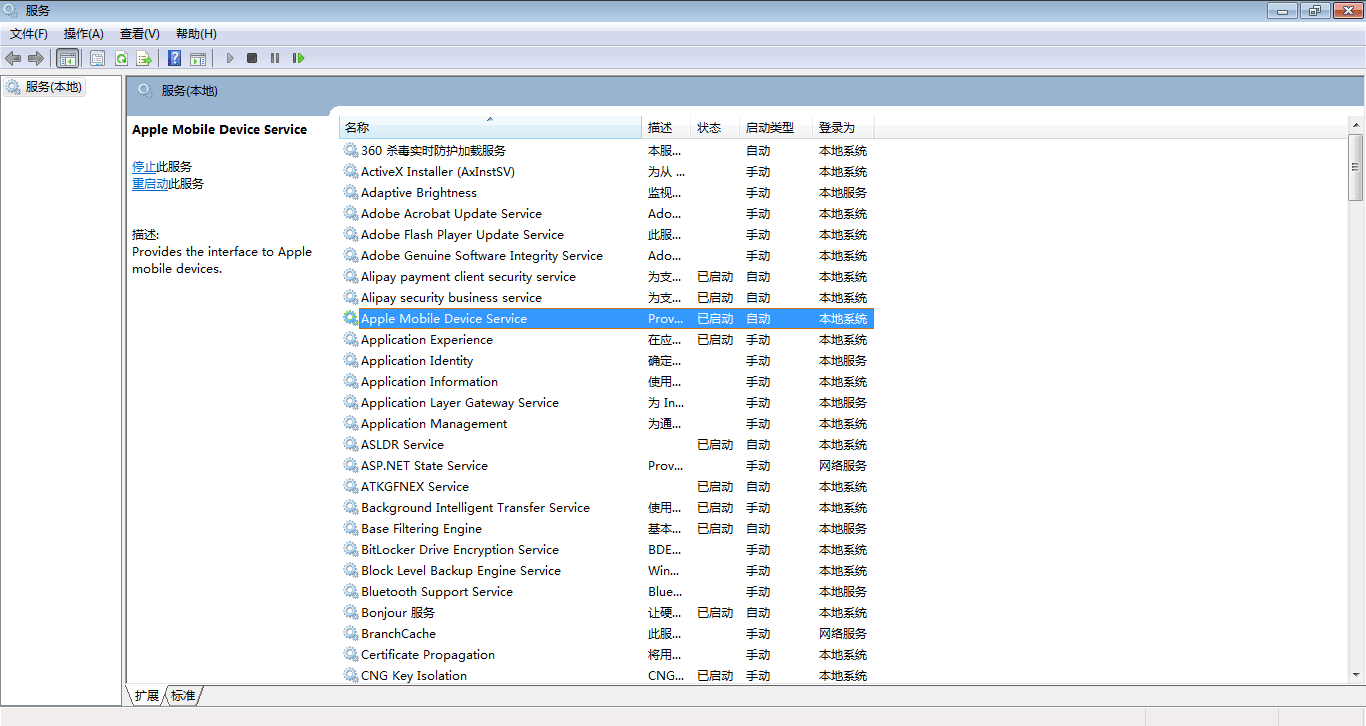
Task: Click gear icon of ASP.NET State Service
Action: pos(351,465)
